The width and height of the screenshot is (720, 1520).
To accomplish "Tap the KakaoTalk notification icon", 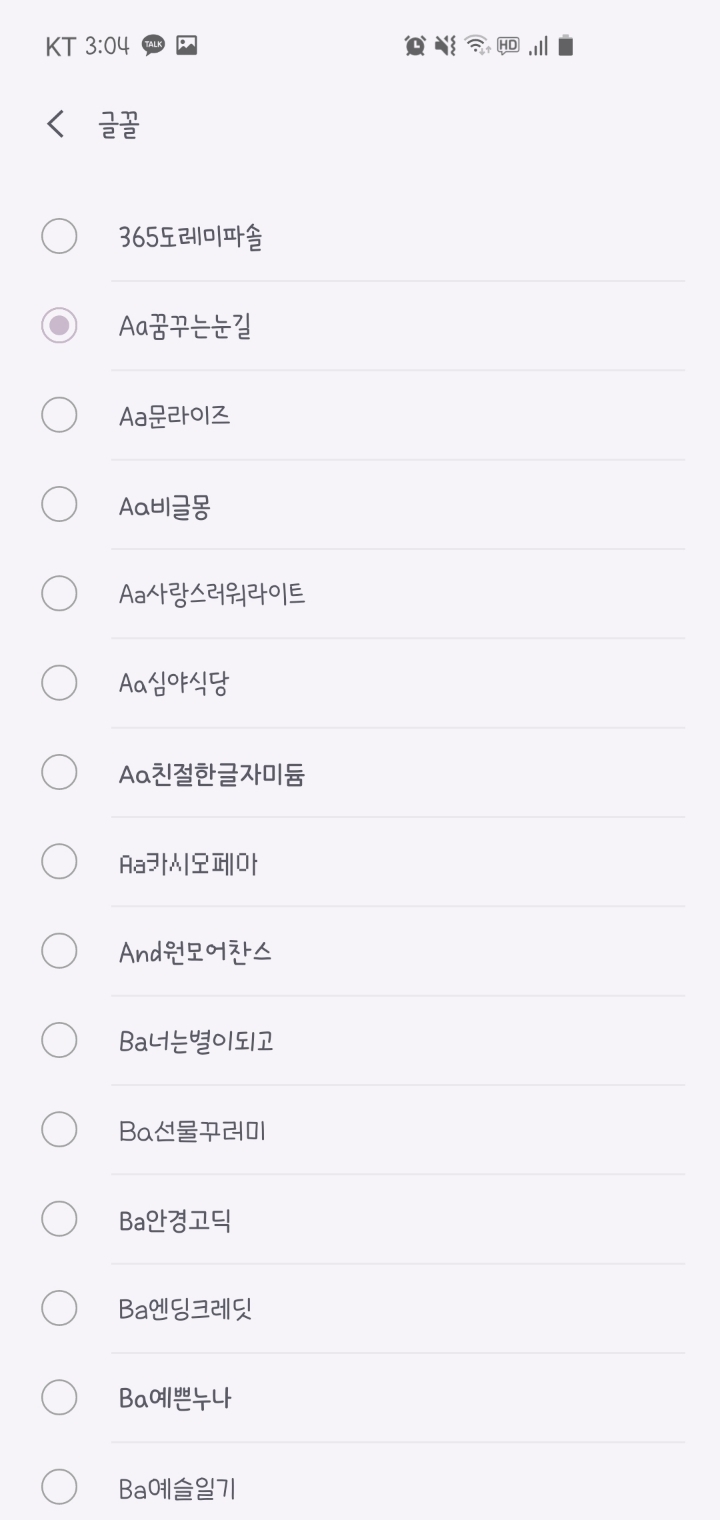I will 153,45.
